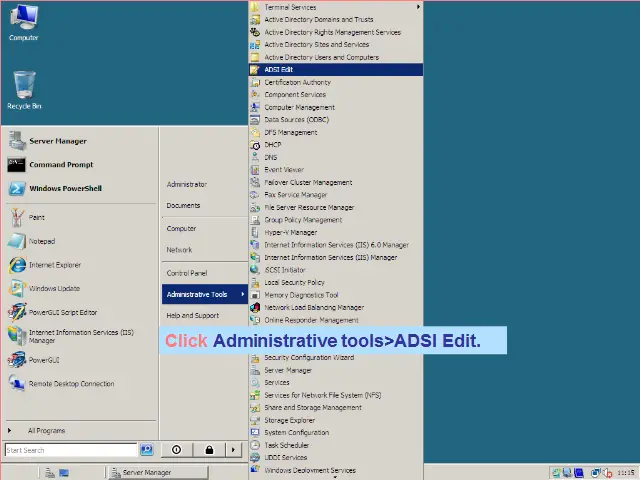Viewport: 640px width, 480px height.
Task: Click the Notepad icon
Action: [17, 241]
